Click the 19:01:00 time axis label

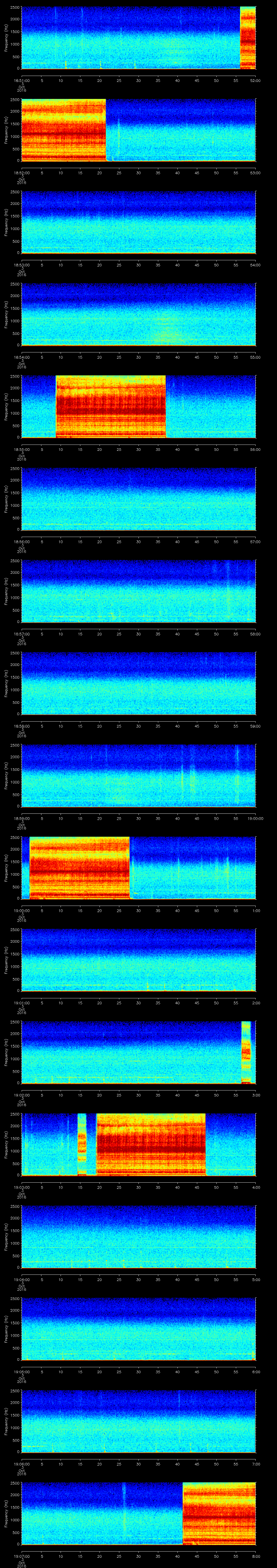click(x=21, y=1003)
